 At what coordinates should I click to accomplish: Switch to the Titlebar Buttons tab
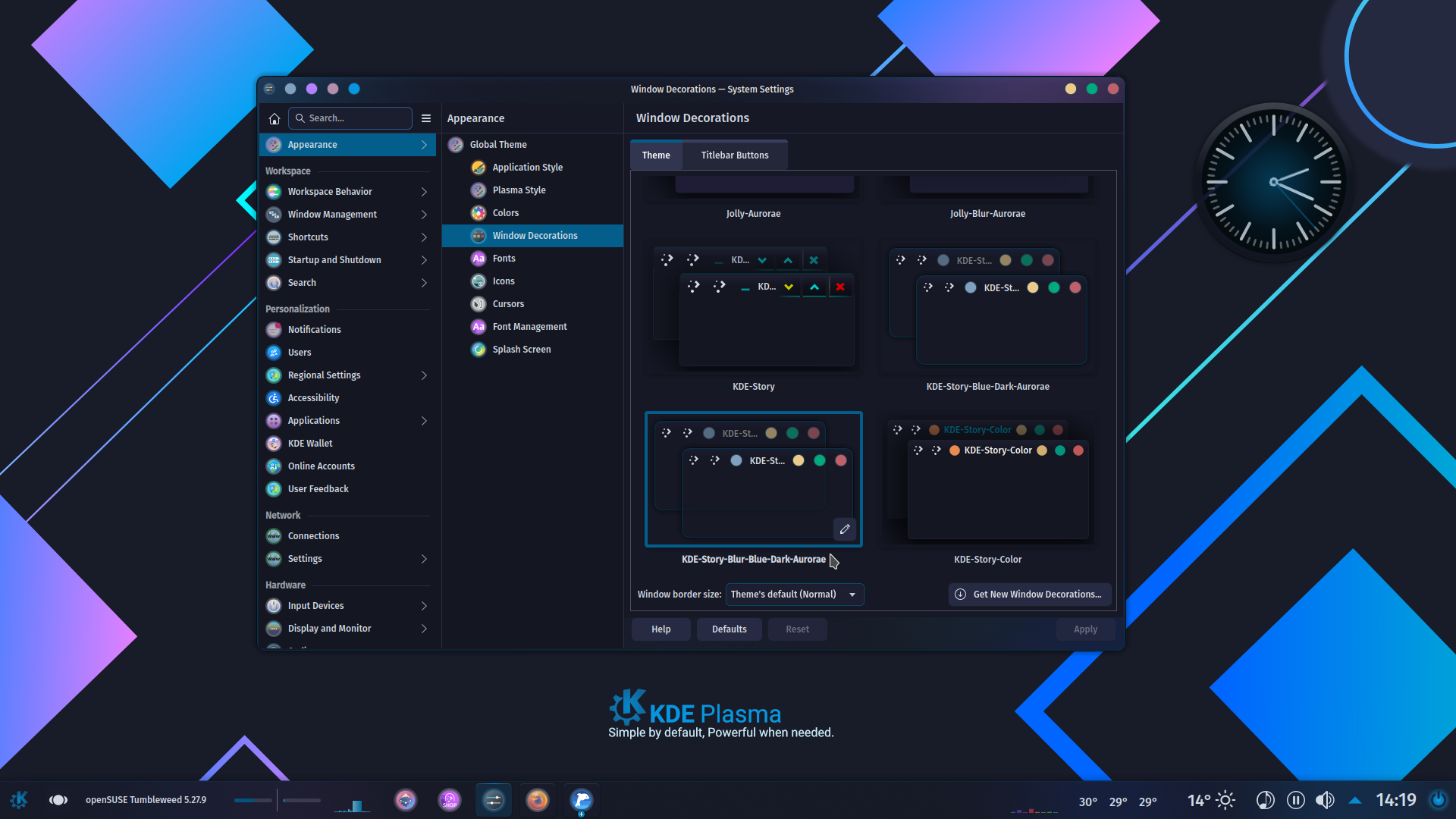[735, 155]
